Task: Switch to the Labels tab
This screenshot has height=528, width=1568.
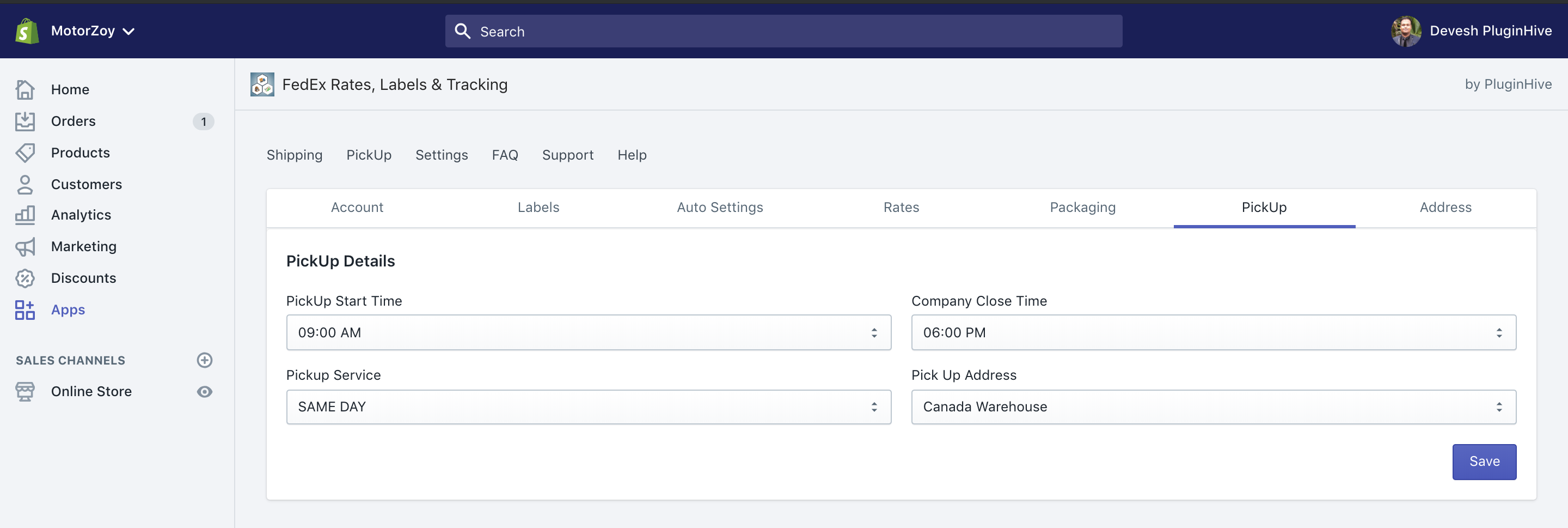Action: click(x=538, y=208)
